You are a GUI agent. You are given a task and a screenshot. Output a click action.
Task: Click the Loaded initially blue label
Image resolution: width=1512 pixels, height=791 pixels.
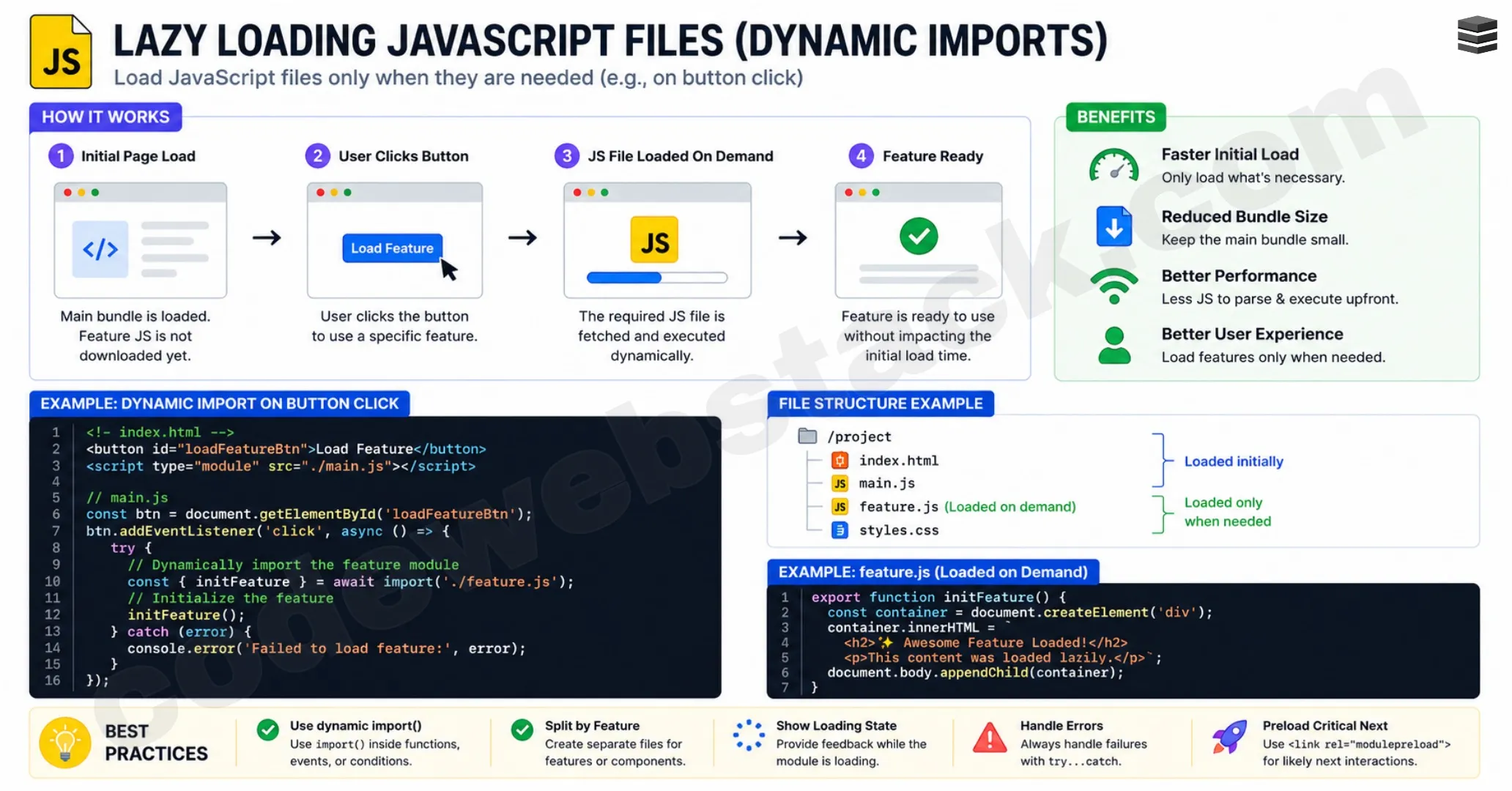(x=1234, y=461)
